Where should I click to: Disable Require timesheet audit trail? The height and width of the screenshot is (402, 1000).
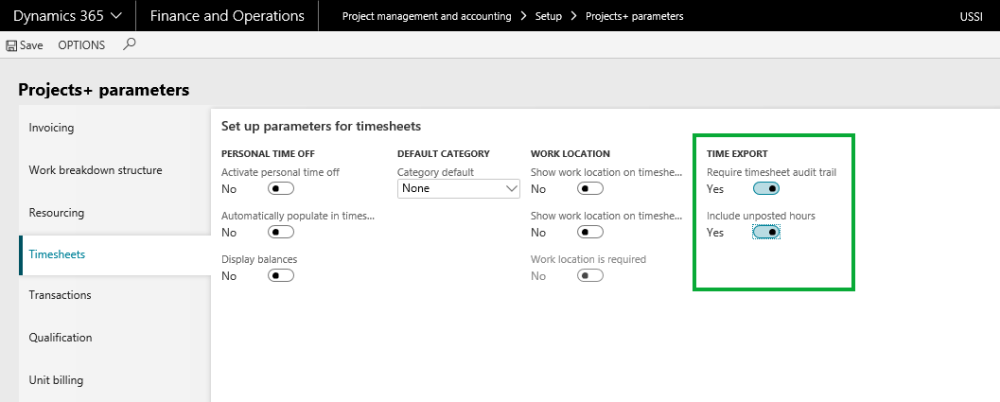766,189
